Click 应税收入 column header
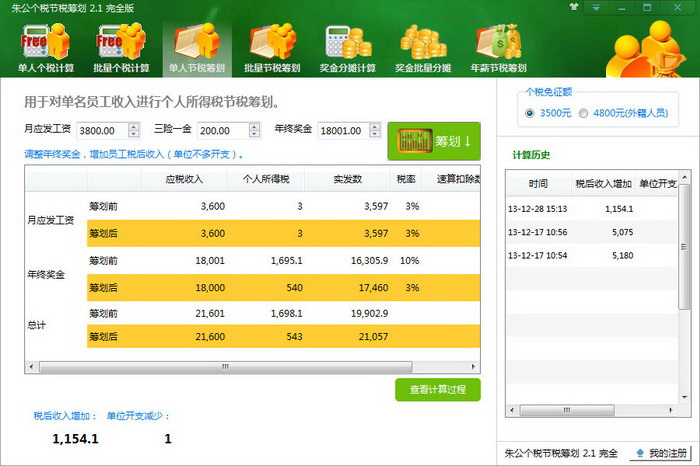 (184, 179)
